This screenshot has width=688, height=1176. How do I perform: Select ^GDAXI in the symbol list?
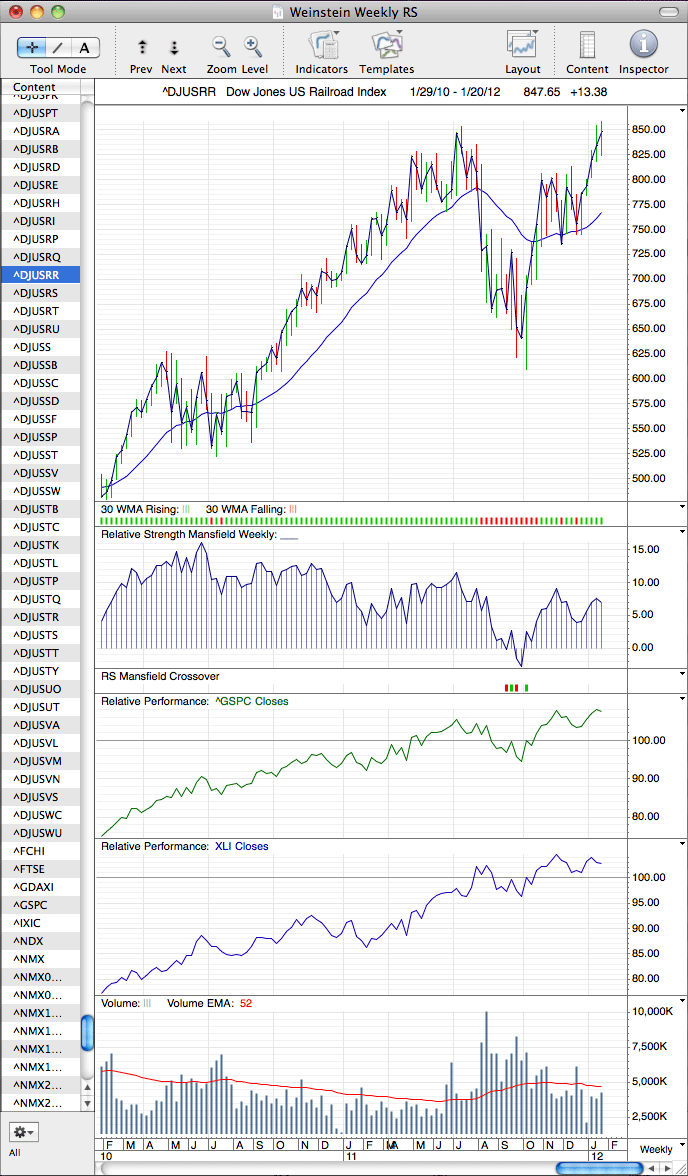[x=41, y=886]
